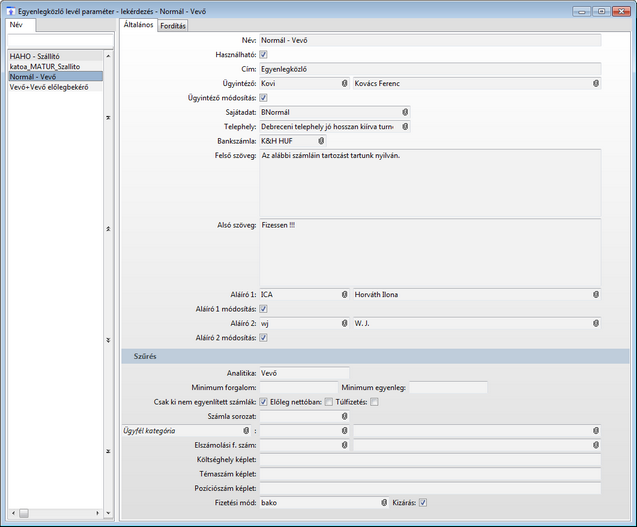The width and height of the screenshot is (637, 527).
Task: Click the Minimum egyenleg field
Action: click(448, 388)
